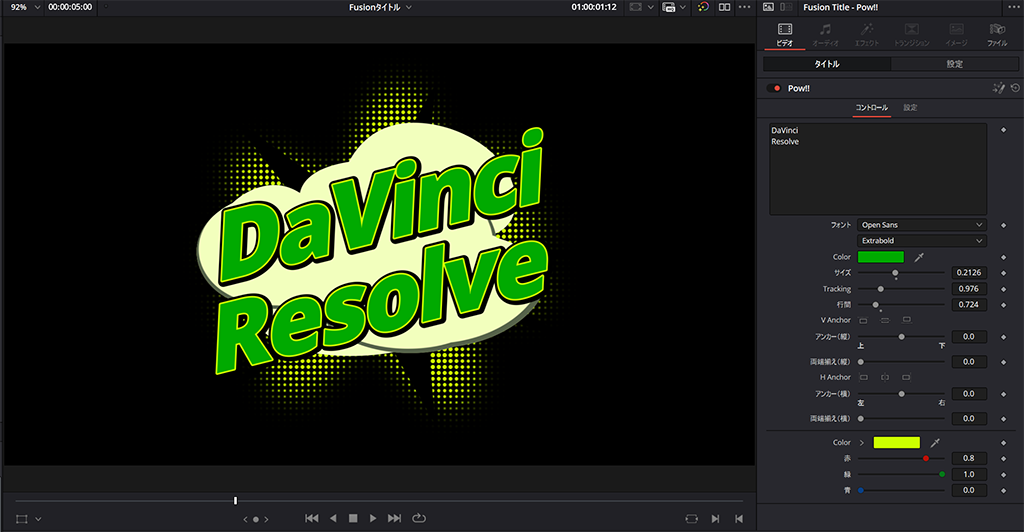Click the bypass color grades and Fusion icon
This screenshot has height=532, width=1024.
[x=703, y=7]
